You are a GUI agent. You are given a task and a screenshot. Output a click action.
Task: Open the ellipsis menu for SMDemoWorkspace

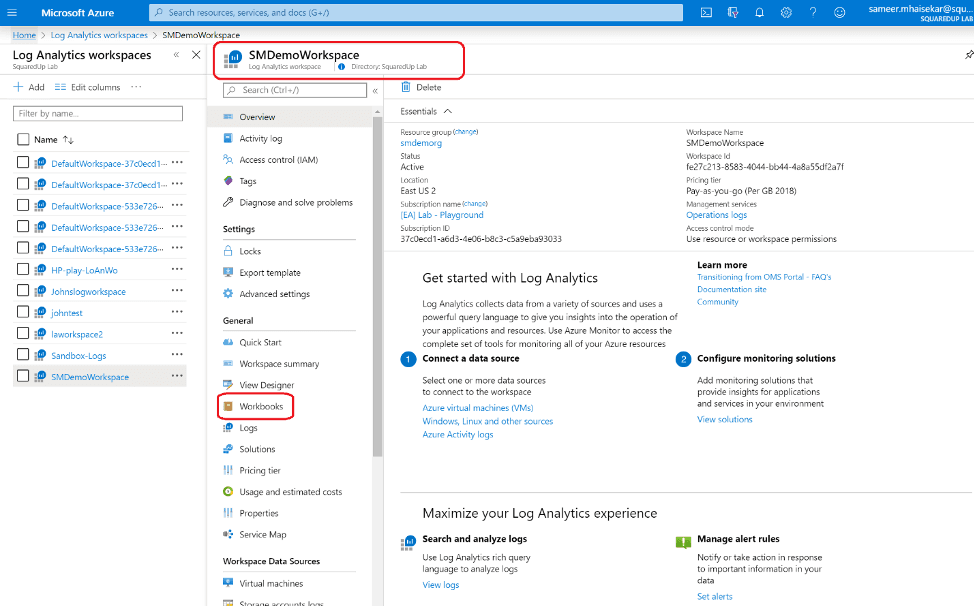[x=177, y=376]
